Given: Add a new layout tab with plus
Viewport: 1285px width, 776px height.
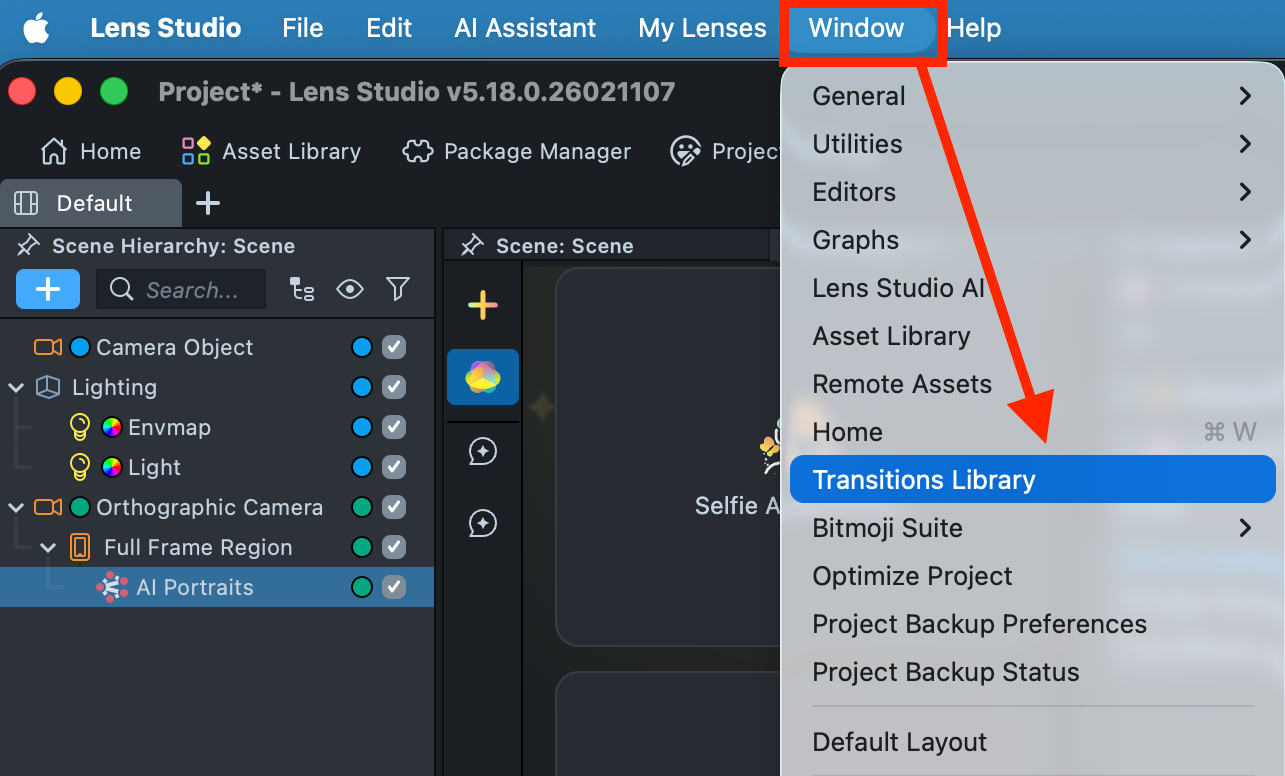Looking at the screenshot, I should point(208,203).
